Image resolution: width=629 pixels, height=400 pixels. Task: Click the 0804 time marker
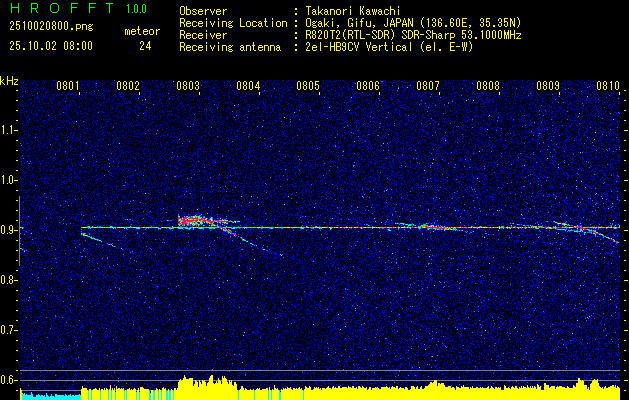[x=248, y=86]
